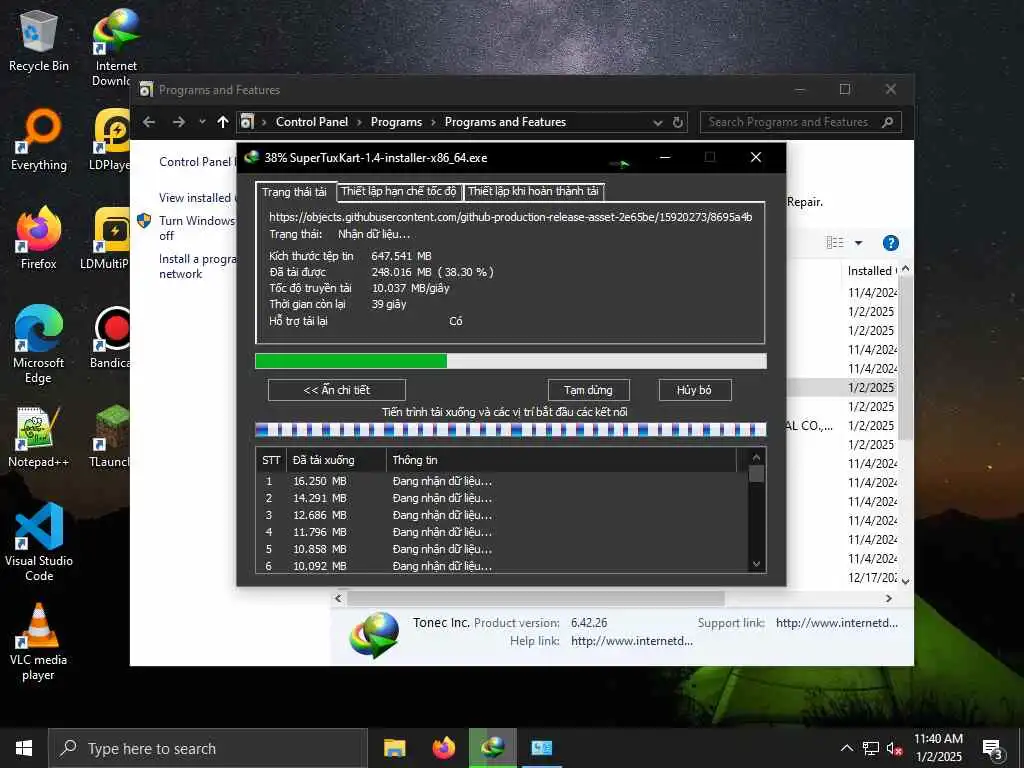Click 'Install a program from the network' link
1024x768 pixels.
tap(197, 266)
